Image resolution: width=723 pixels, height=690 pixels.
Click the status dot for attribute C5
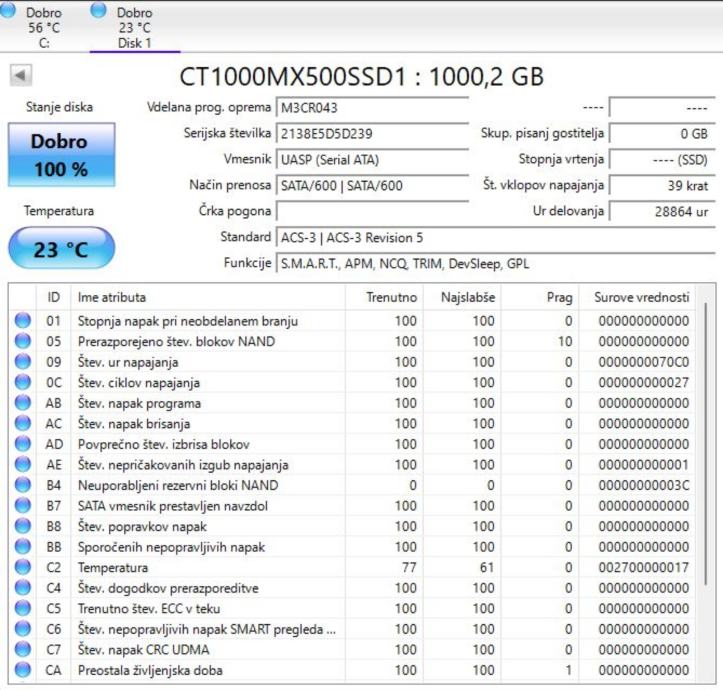pyautogui.click(x=23, y=608)
